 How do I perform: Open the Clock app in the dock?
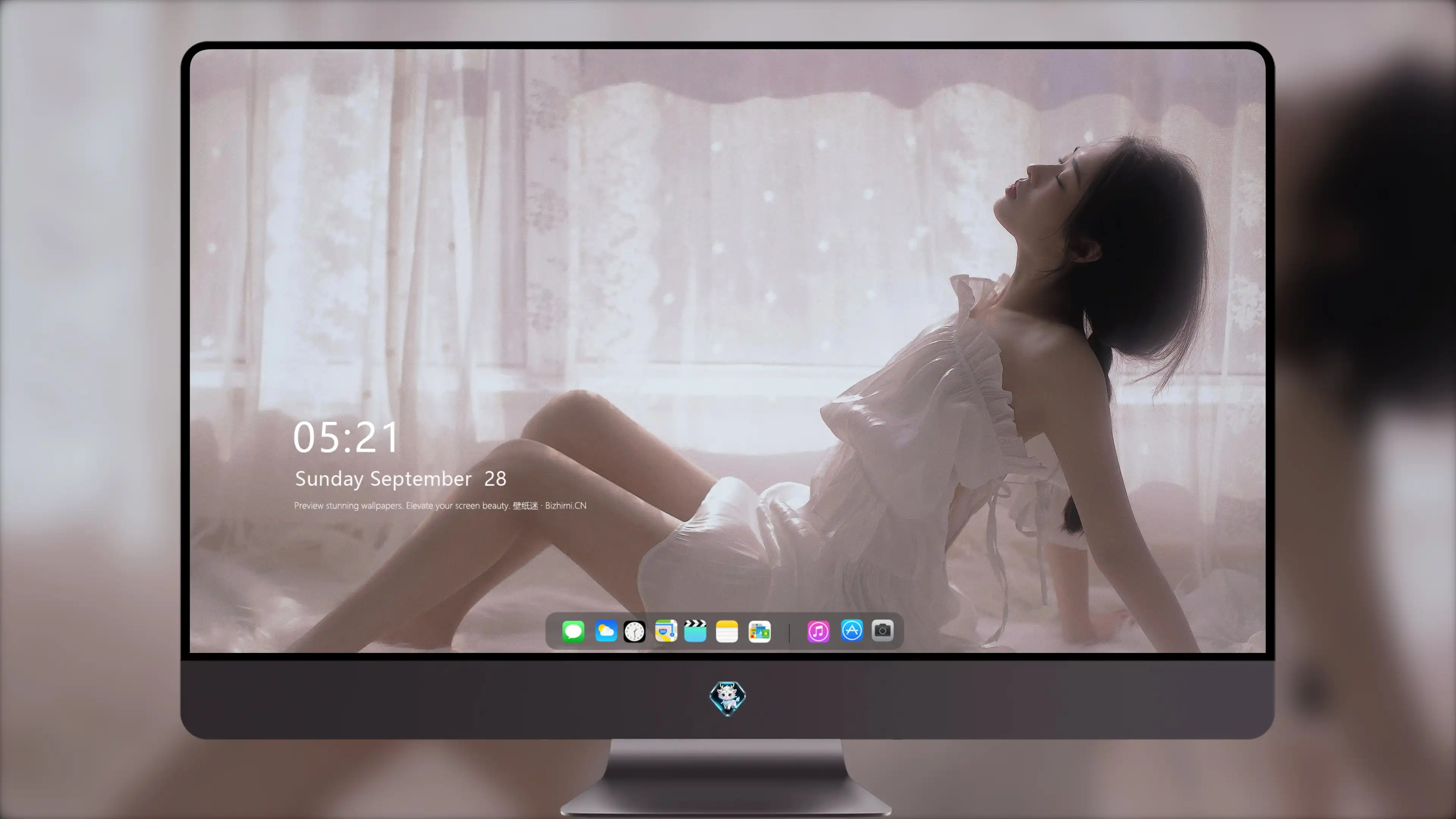click(634, 631)
